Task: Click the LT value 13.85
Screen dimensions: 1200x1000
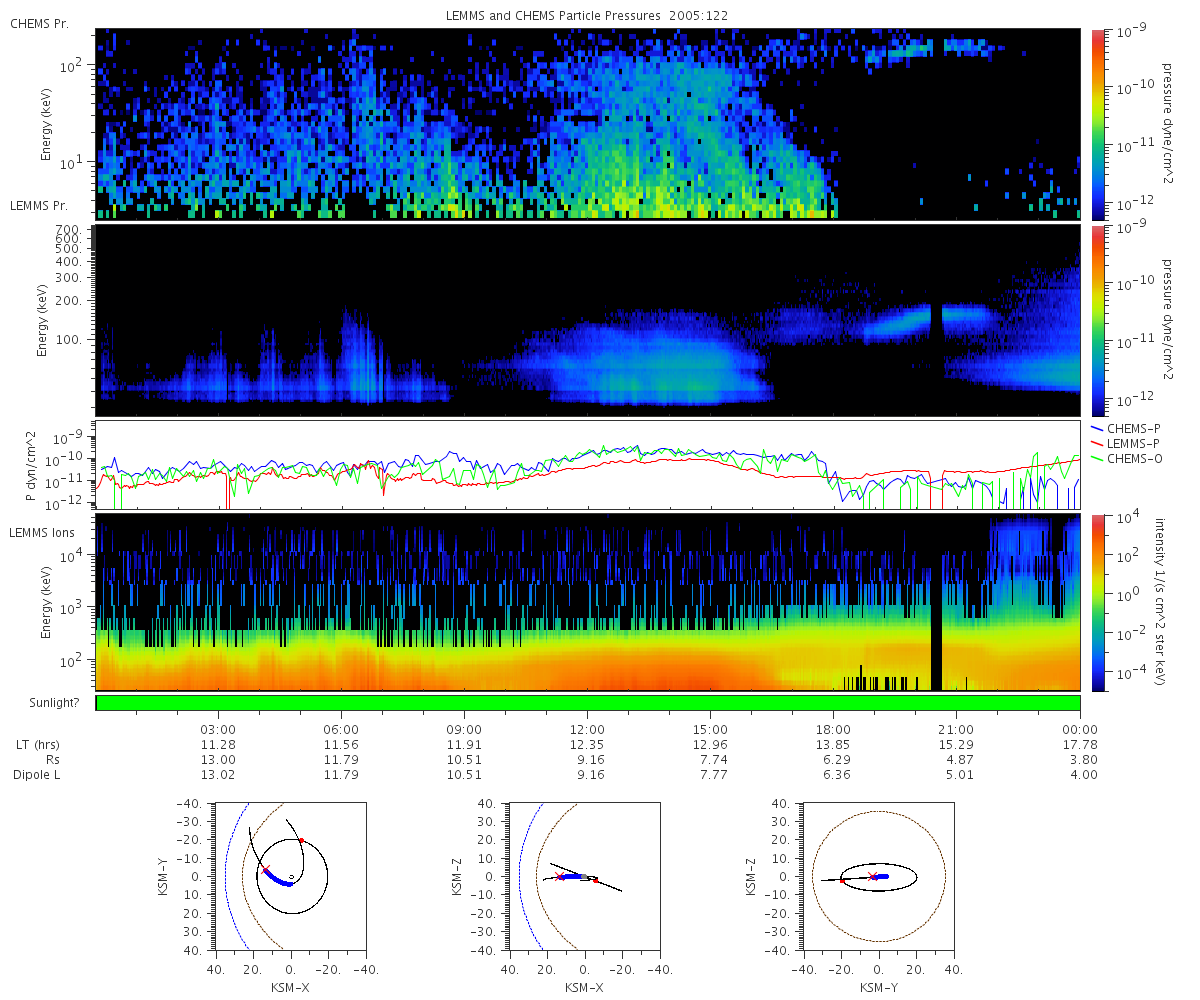Action: [x=833, y=745]
